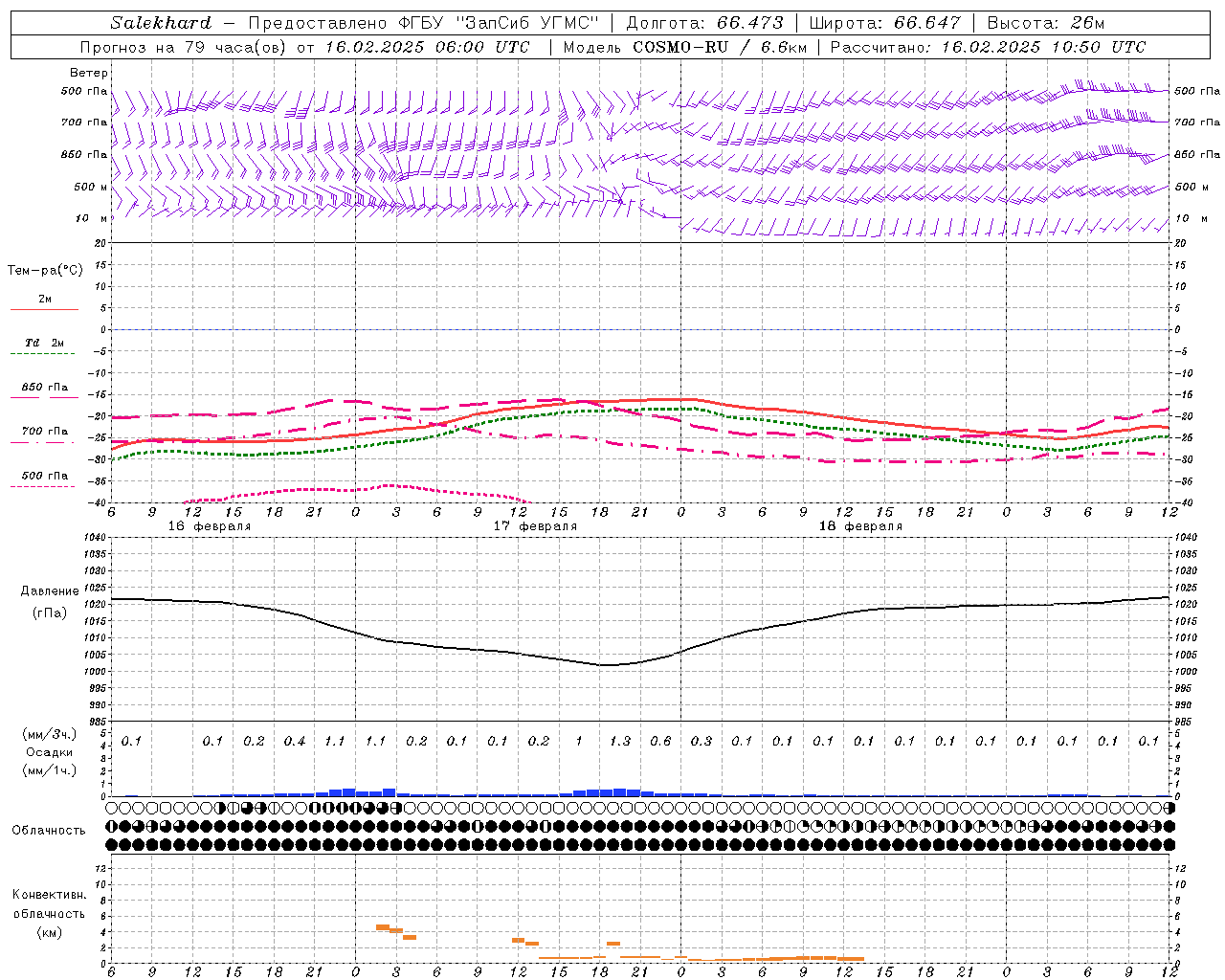Click the (мм/1ч.) units label
Image resolution: width=1225 pixels, height=980 pixels.
click(49, 769)
